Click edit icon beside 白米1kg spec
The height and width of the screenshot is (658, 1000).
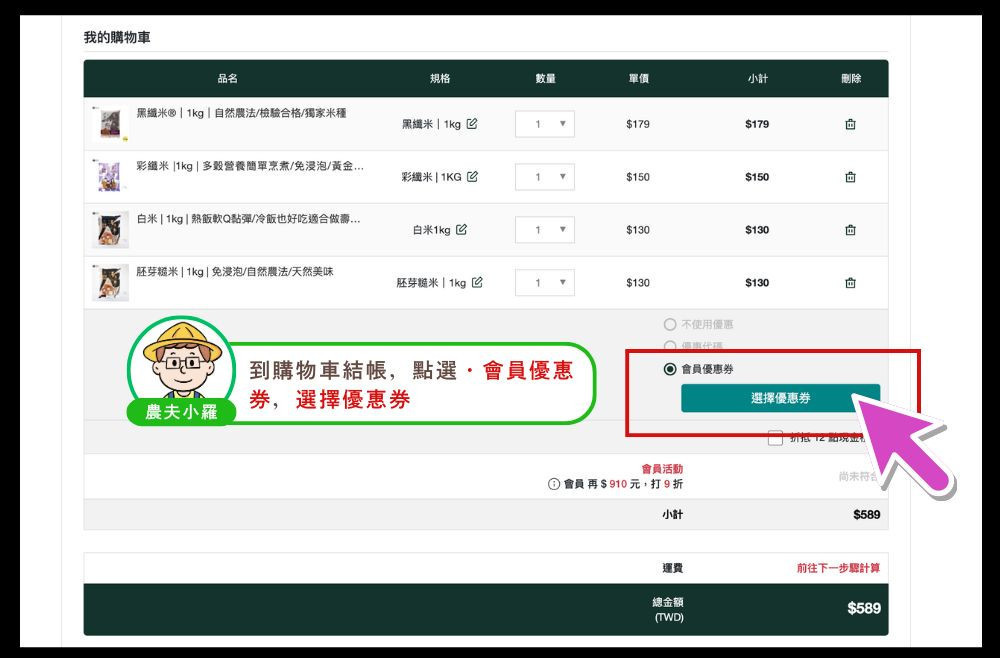click(x=461, y=229)
